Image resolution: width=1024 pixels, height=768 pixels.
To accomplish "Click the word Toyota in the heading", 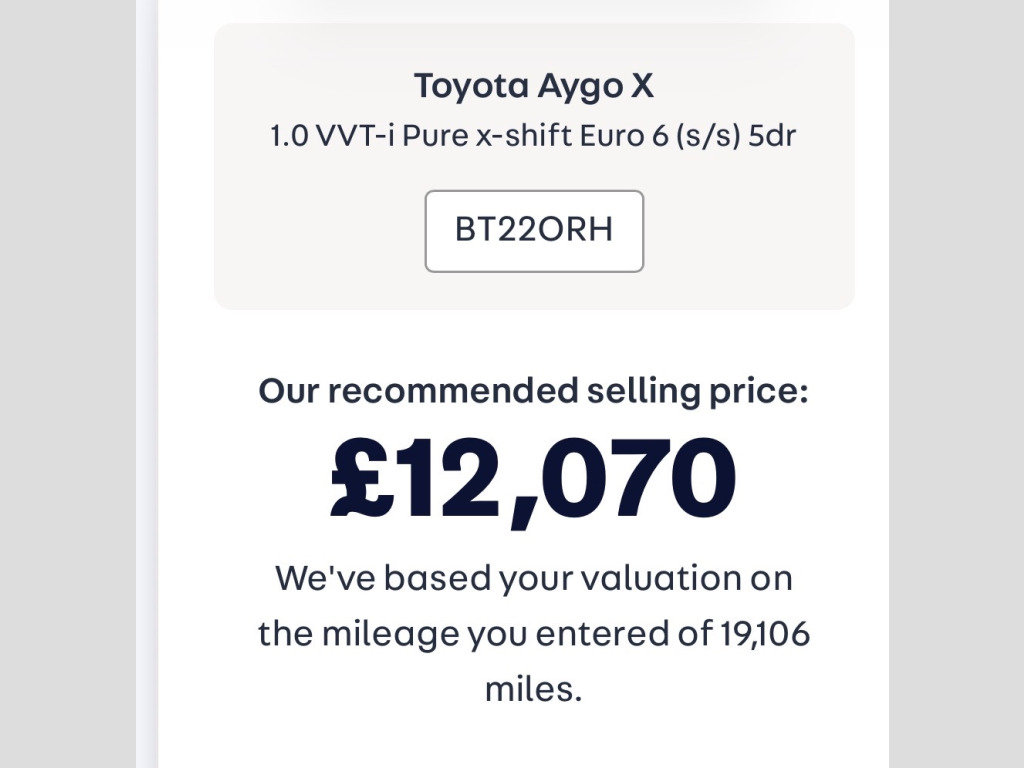I will pos(470,86).
